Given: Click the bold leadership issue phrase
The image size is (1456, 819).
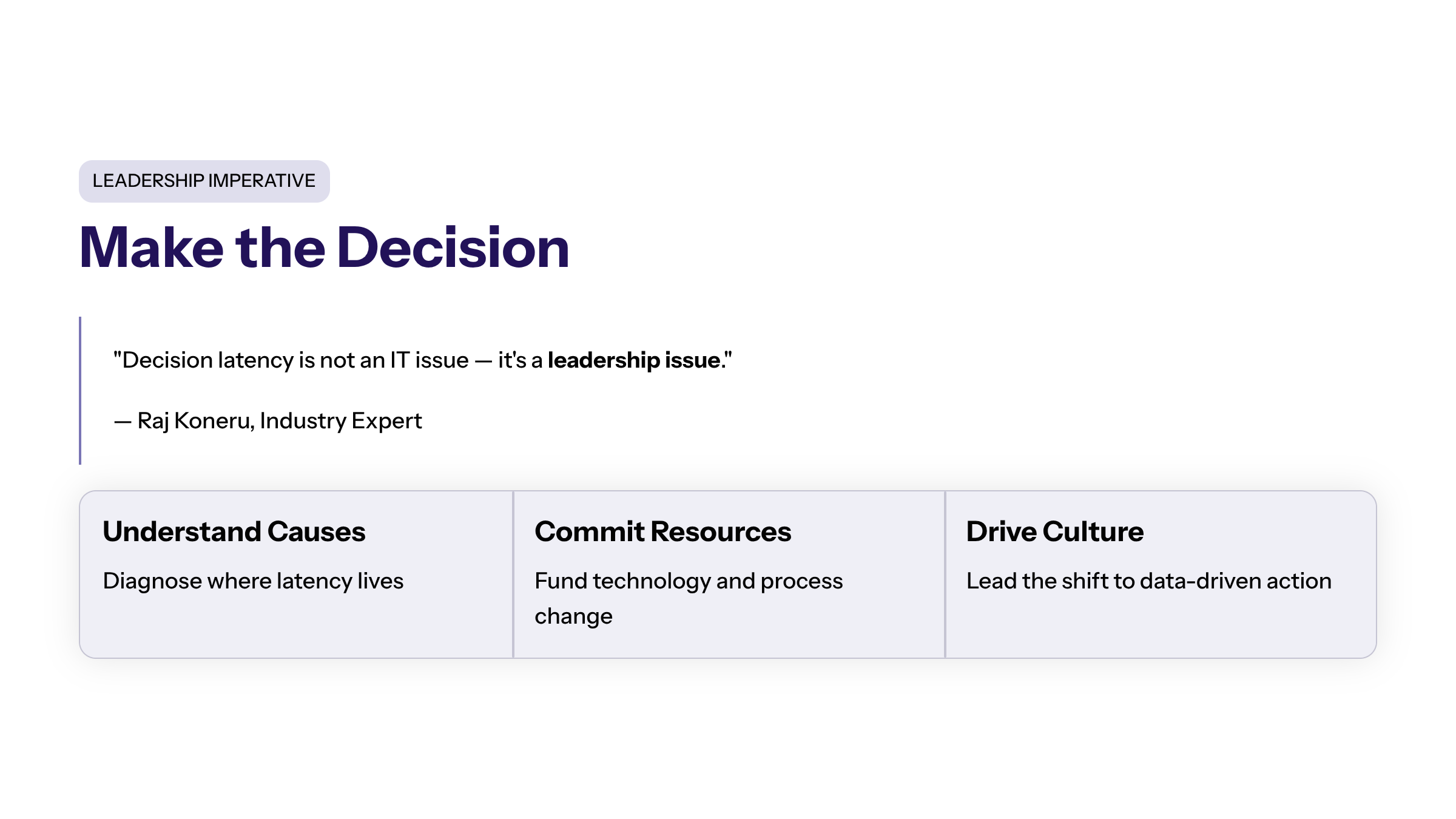Looking at the screenshot, I should pyautogui.click(x=634, y=360).
